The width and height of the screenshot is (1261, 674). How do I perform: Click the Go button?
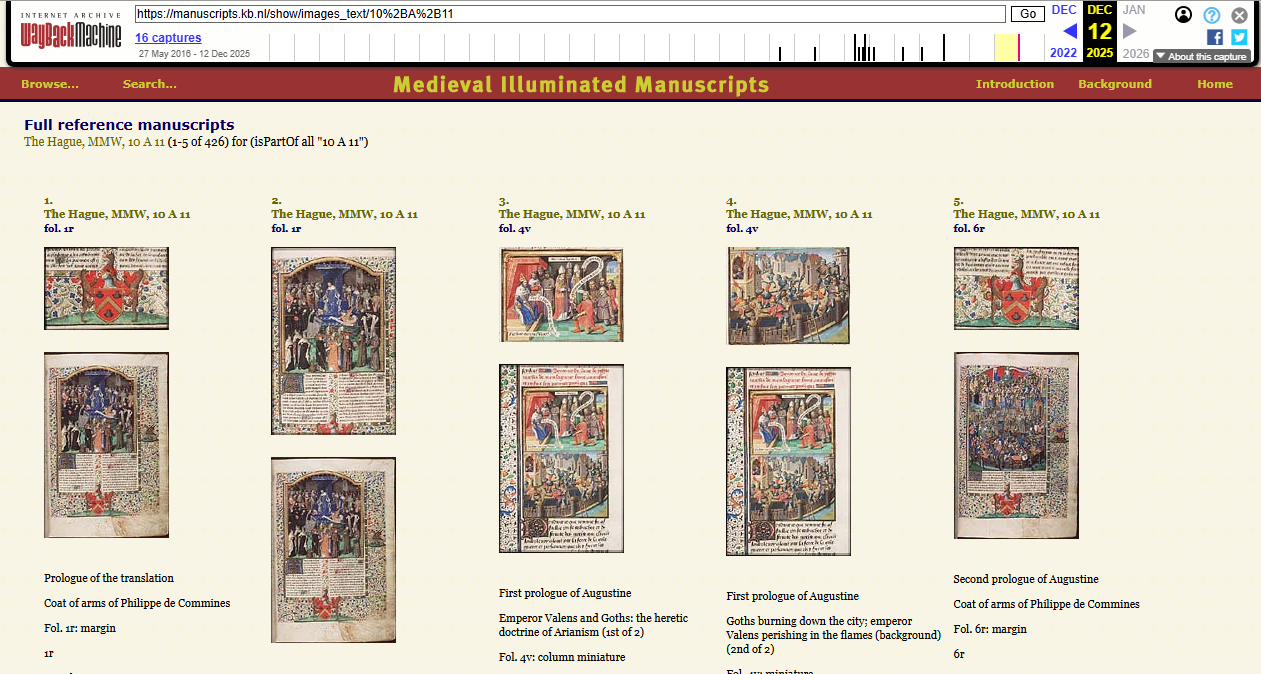pos(1027,14)
